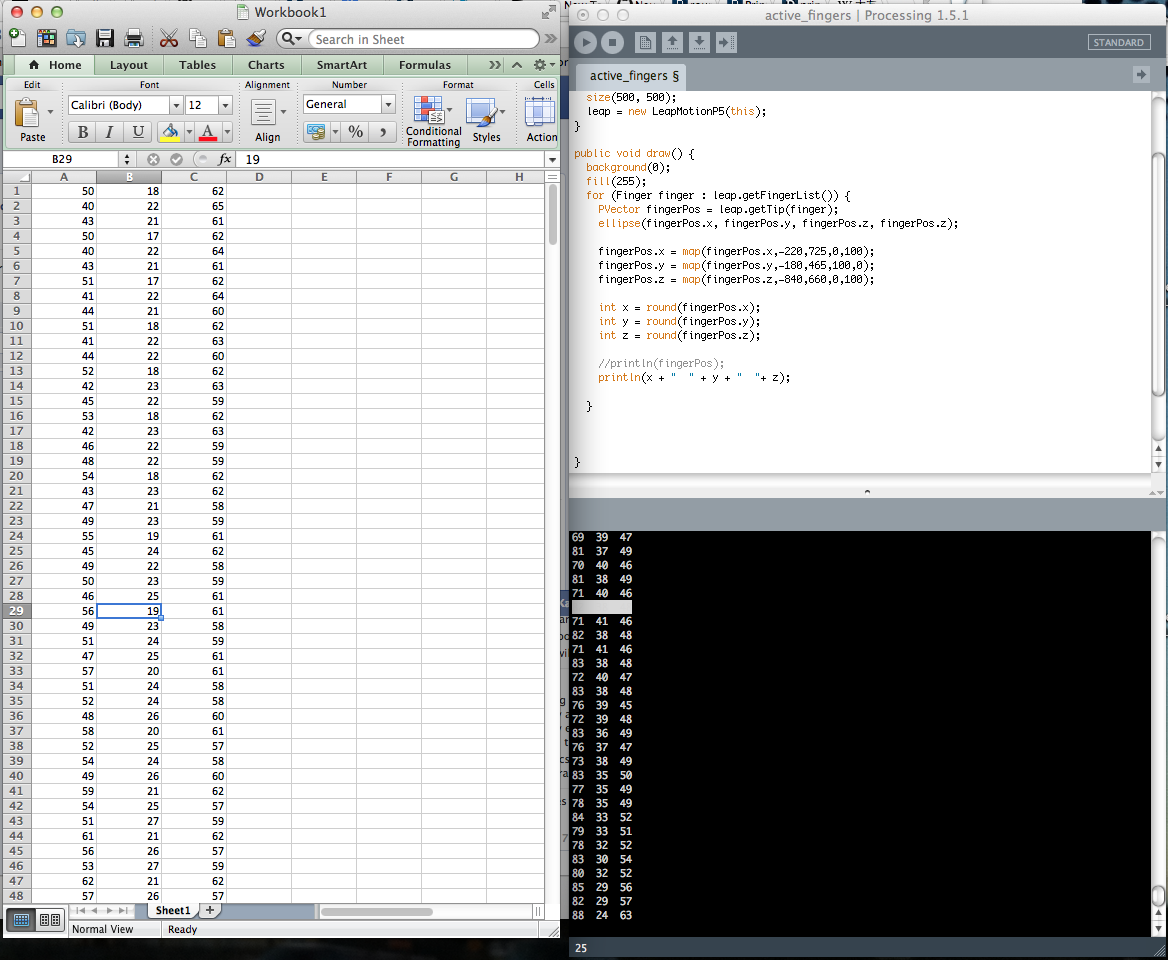Click the clipboard Paste icon in the Excel toolbar

click(x=226, y=38)
